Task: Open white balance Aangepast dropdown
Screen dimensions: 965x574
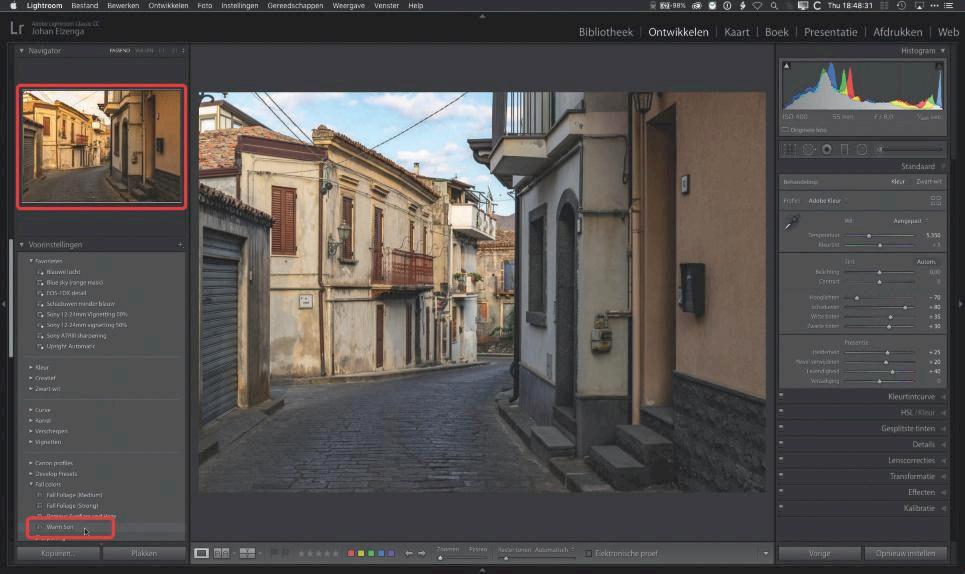Action: 910,220
